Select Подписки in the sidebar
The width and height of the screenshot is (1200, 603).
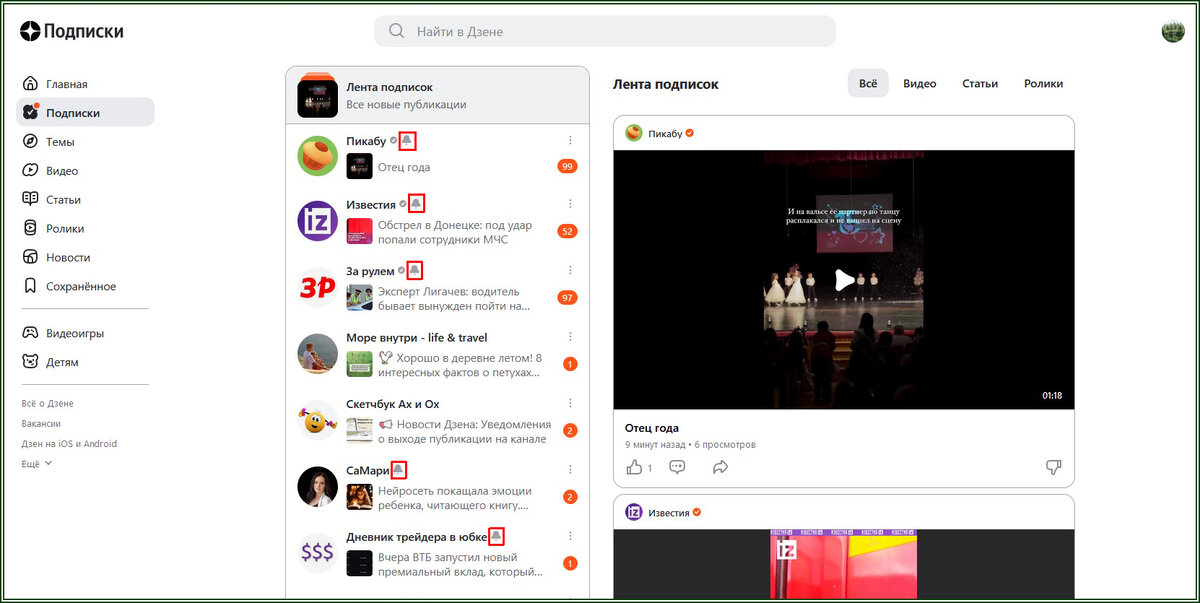[85, 113]
